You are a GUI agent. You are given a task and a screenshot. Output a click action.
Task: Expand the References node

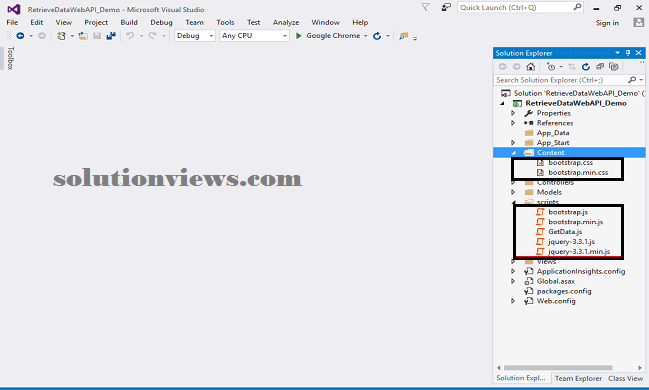coord(513,123)
